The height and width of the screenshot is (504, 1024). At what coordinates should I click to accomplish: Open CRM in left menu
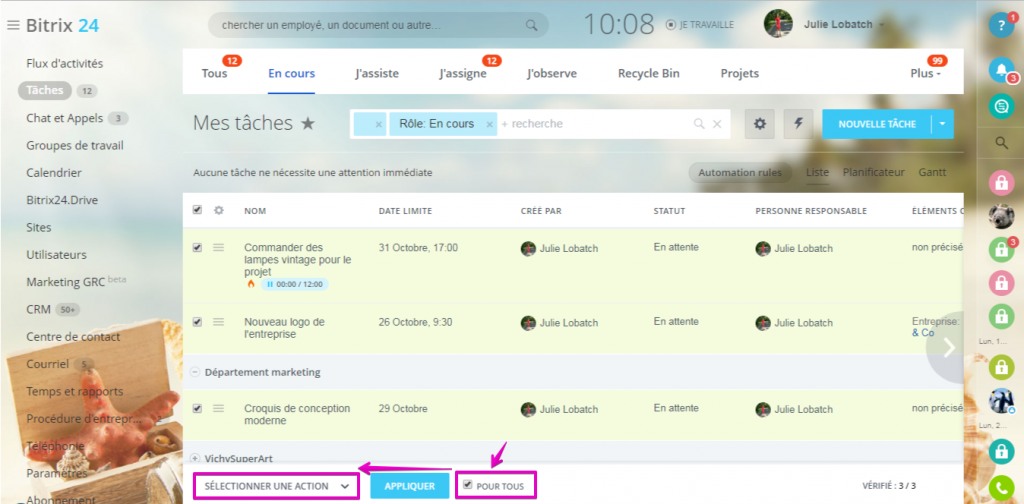39,309
